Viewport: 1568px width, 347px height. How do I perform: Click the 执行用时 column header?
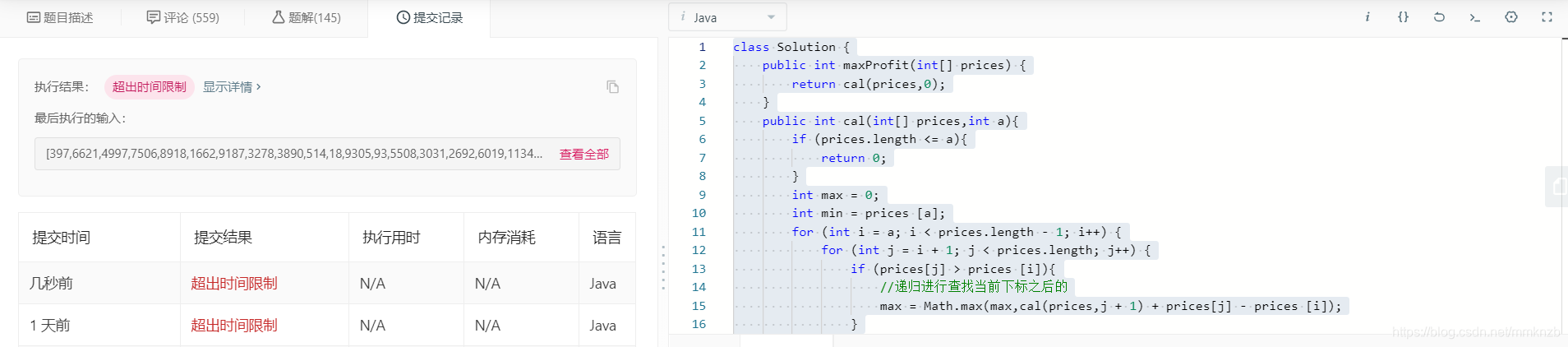click(391, 238)
